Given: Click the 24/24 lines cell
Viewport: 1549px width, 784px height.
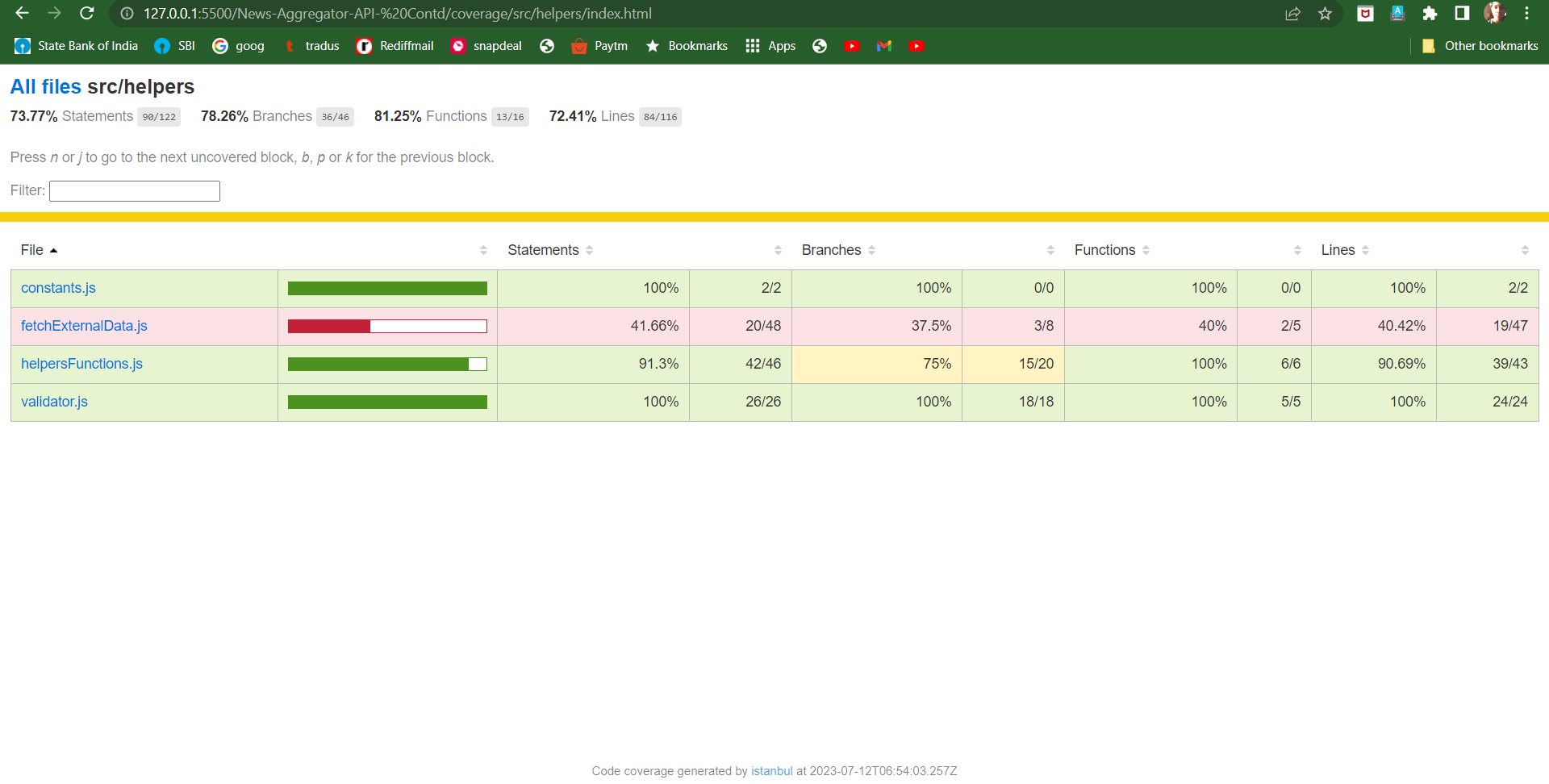Looking at the screenshot, I should 1488,402.
